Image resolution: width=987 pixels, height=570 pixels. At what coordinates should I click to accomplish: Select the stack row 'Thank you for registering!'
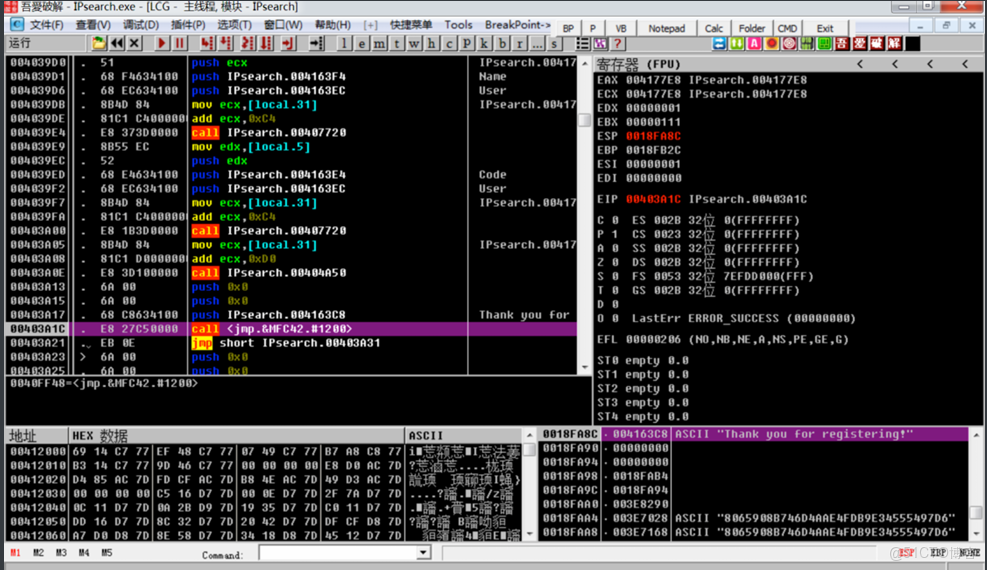[755, 434]
